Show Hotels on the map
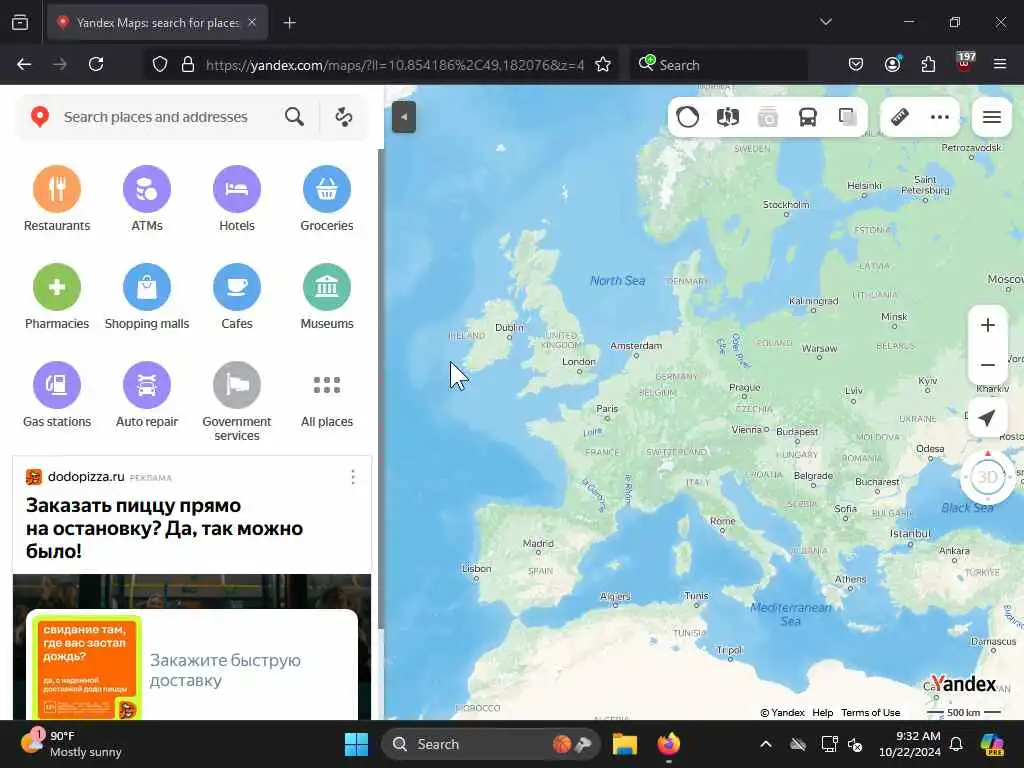1024x768 pixels. [236, 199]
